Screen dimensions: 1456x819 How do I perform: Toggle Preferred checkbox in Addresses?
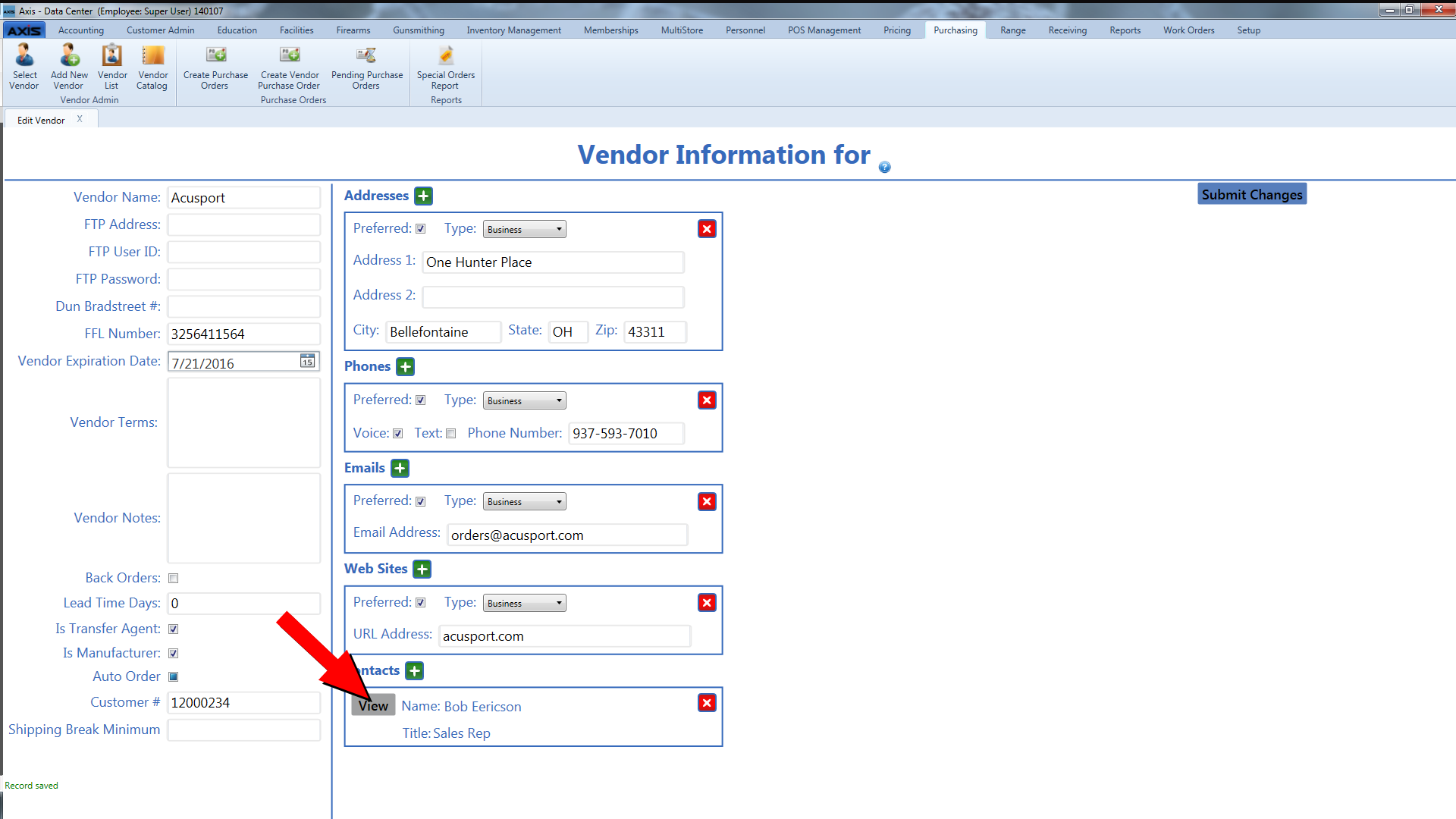click(421, 229)
